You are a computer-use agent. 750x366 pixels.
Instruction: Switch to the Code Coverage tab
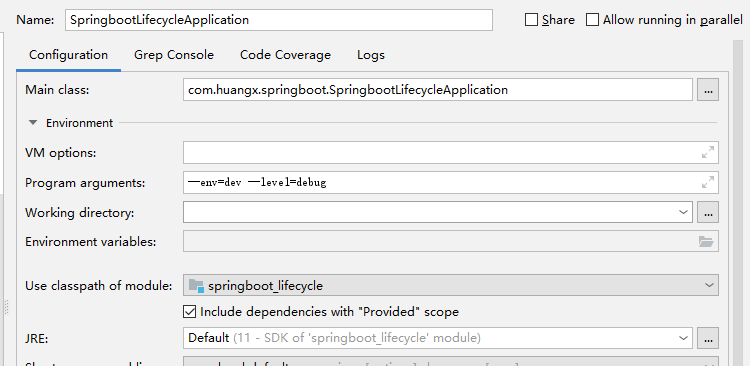[x=286, y=55]
